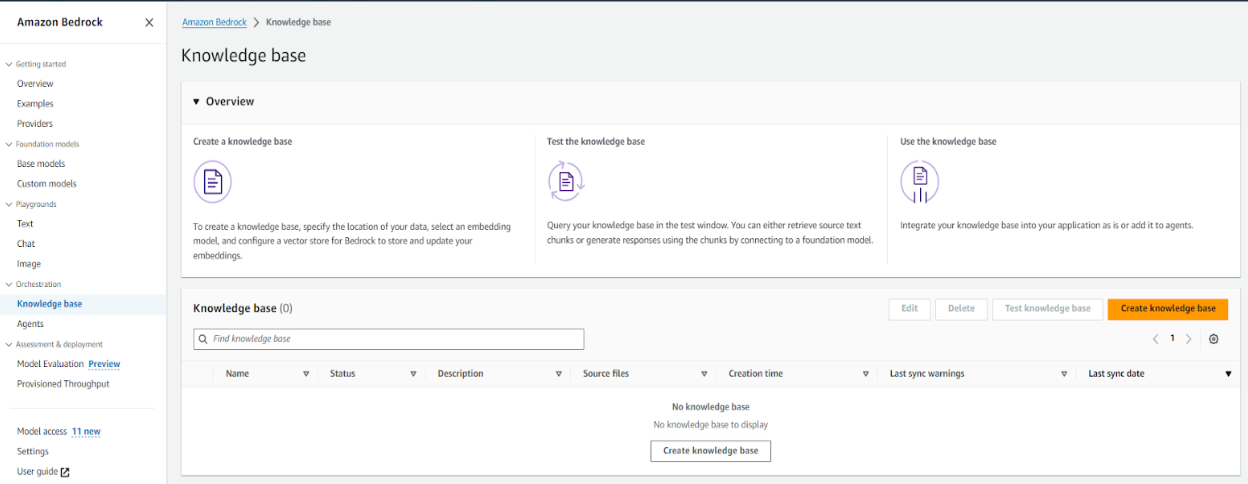Open table preferences gear icon

point(1213,339)
